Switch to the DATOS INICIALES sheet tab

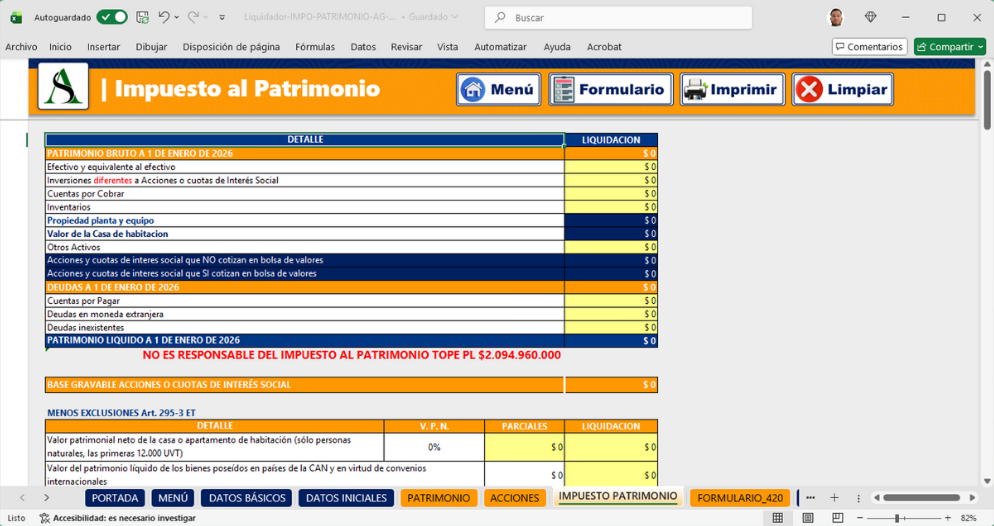point(346,498)
